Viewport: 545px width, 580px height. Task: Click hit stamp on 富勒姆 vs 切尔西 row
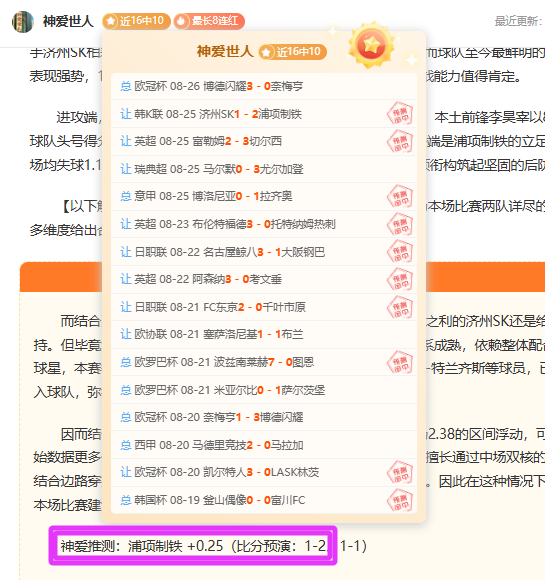(400, 141)
